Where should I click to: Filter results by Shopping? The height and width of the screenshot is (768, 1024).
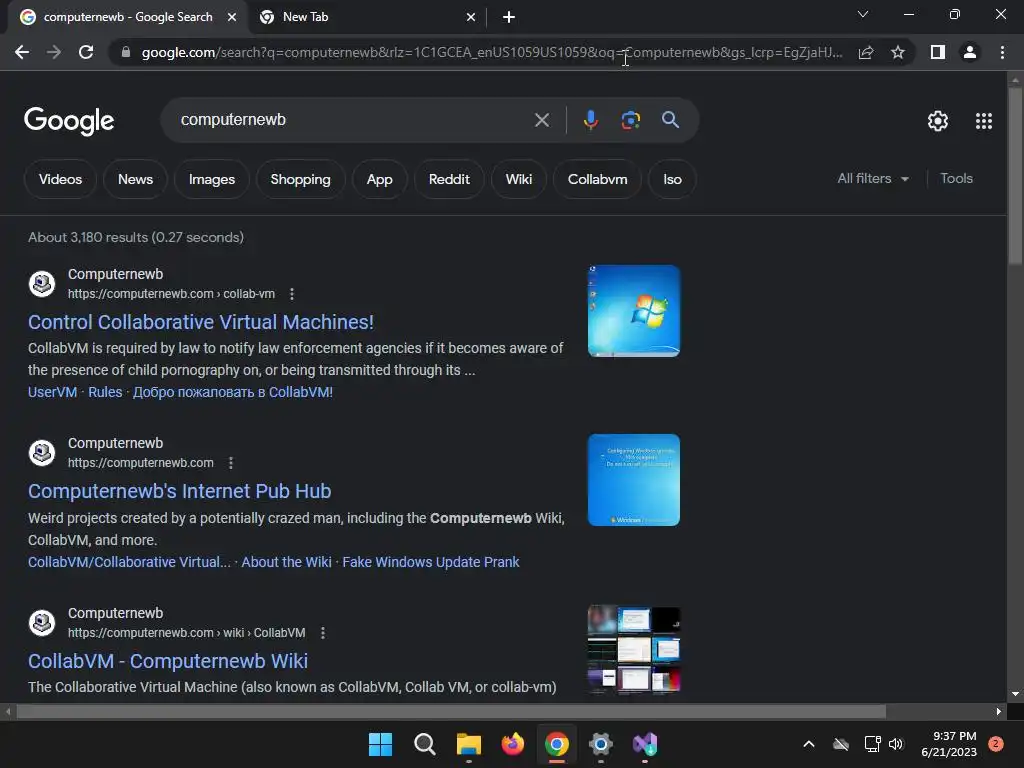pyautogui.click(x=300, y=179)
